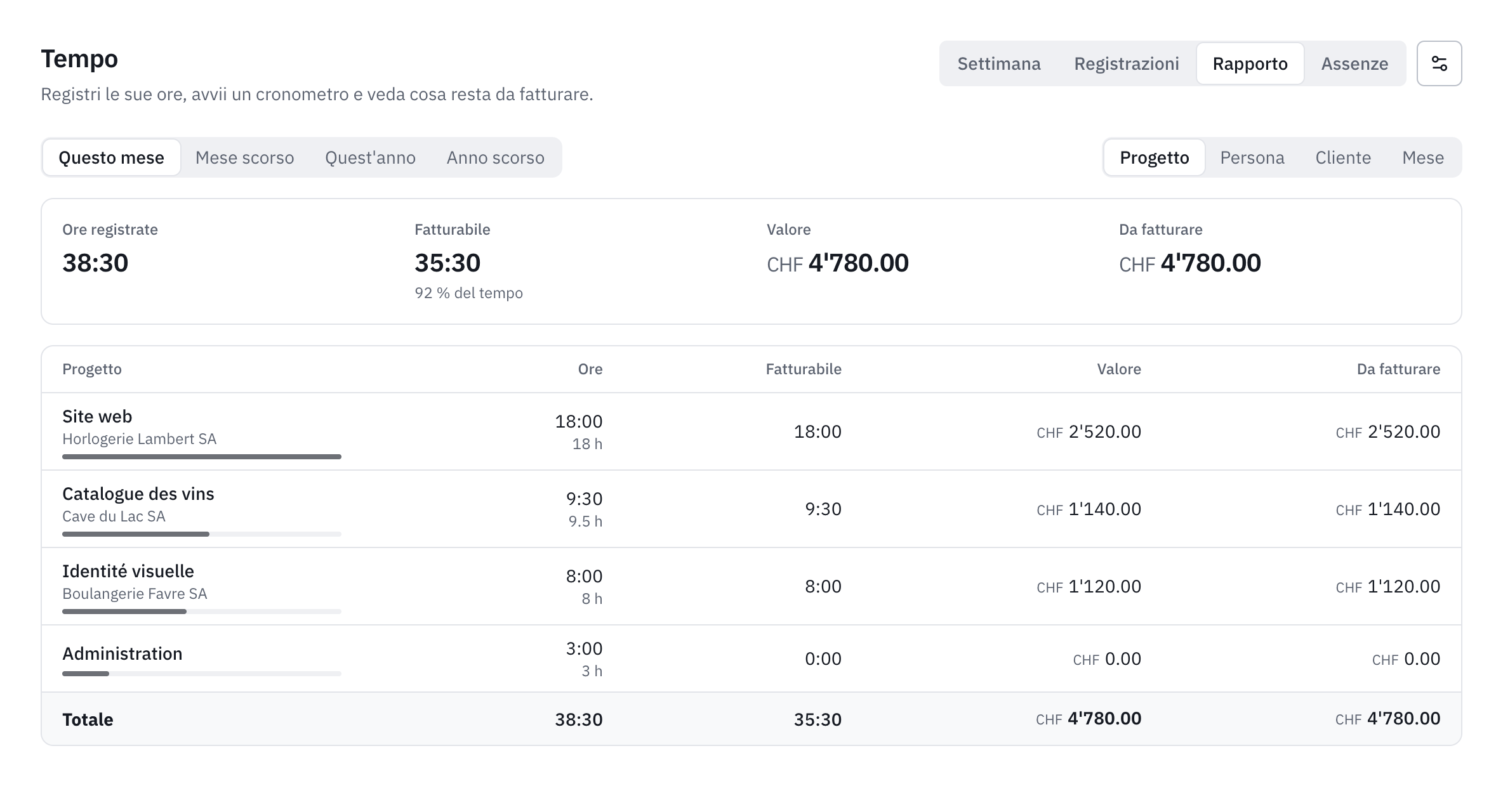This screenshot has height=812, width=1503.
Task: Group report by Progetto
Action: (1154, 157)
